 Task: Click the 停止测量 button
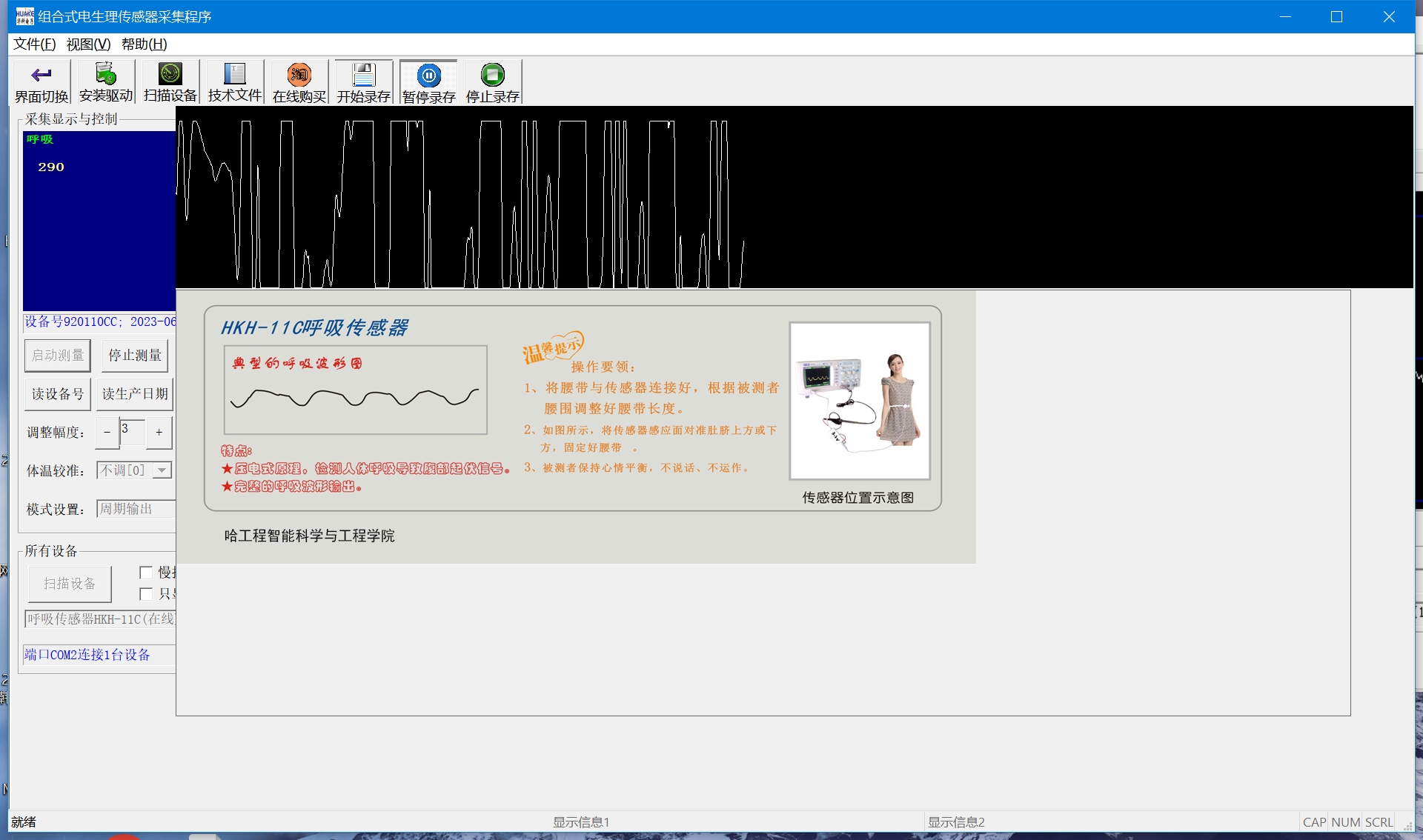135,356
